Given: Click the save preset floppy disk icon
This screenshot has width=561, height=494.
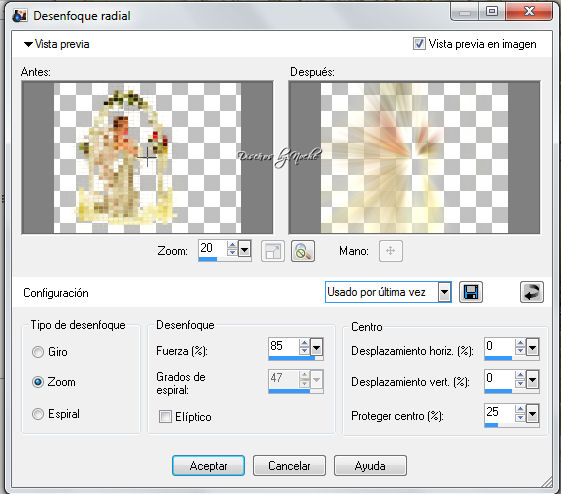Looking at the screenshot, I should (x=470, y=292).
